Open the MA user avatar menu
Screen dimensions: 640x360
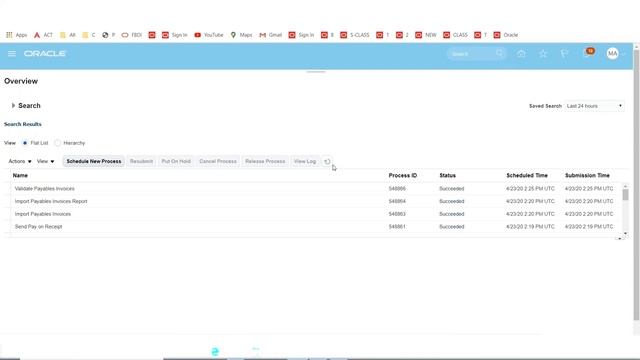(612, 53)
